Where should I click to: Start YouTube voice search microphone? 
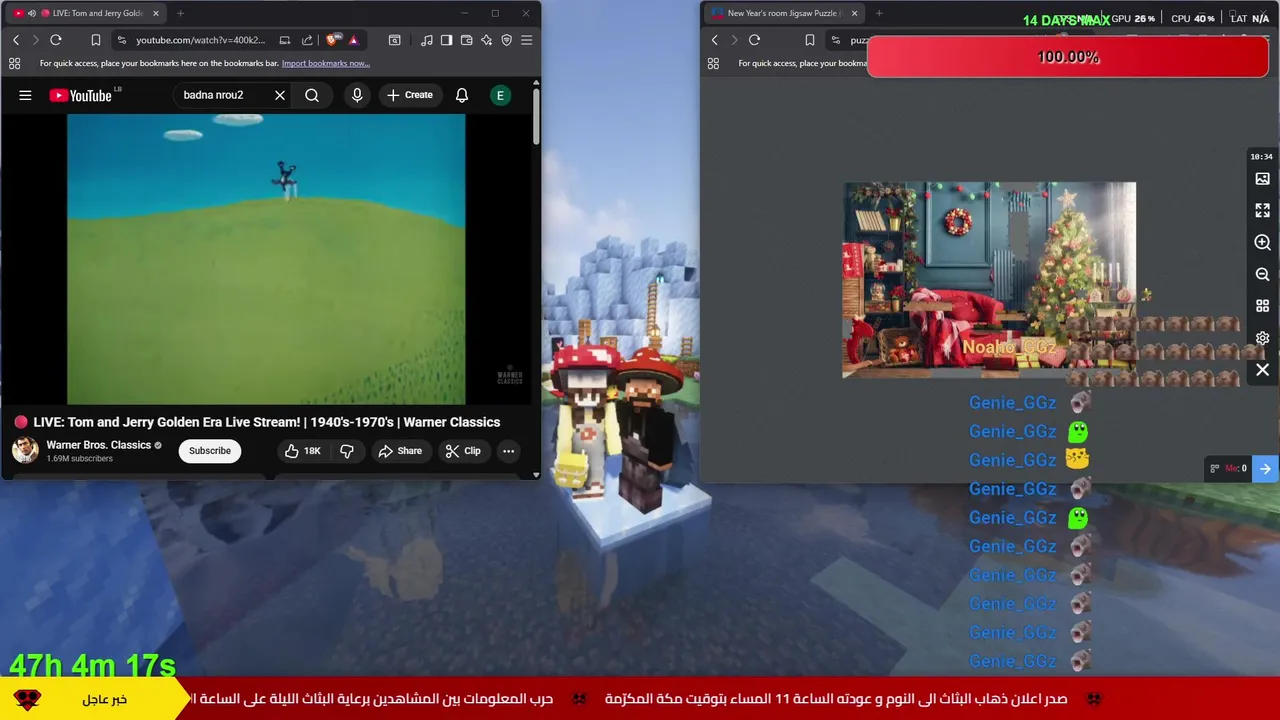click(357, 95)
